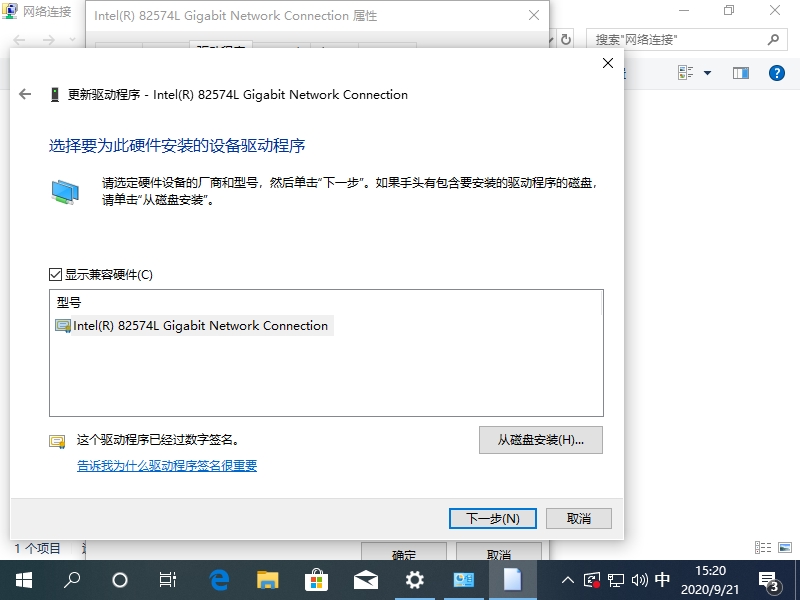Screen dimensions: 800x600
Task: Open the clock showing 15:20
Action: [x=710, y=580]
